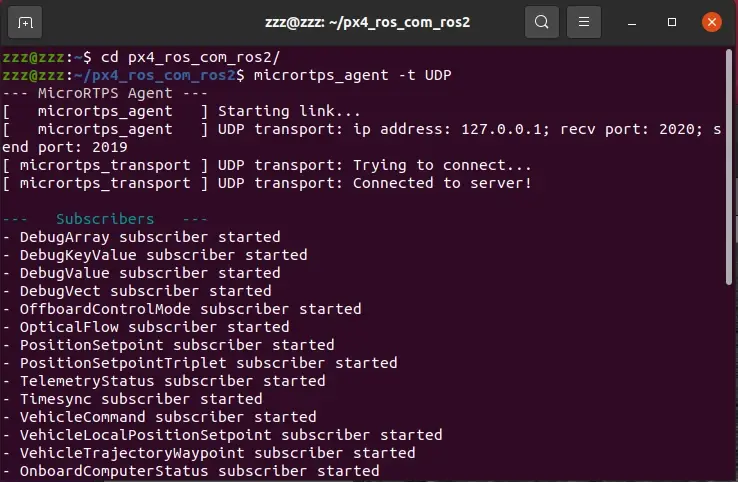Open the hamburger menu
Viewport: 738px width, 482px height.
coord(584,22)
